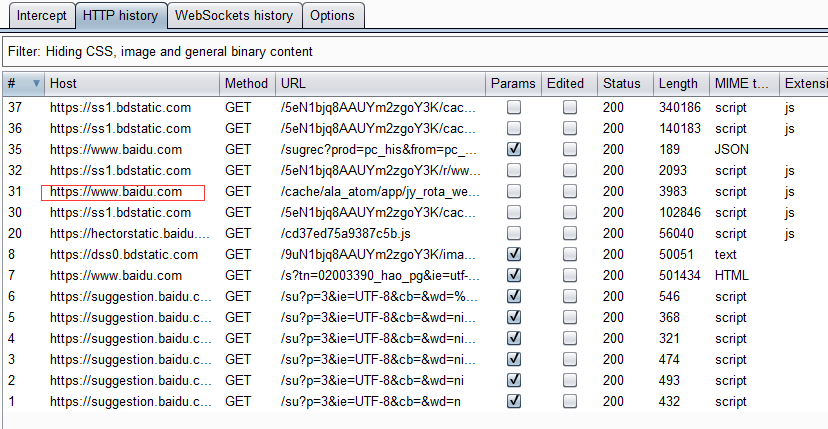
Task: Select row number 30
Action: pyautogui.click(x=15, y=212)
